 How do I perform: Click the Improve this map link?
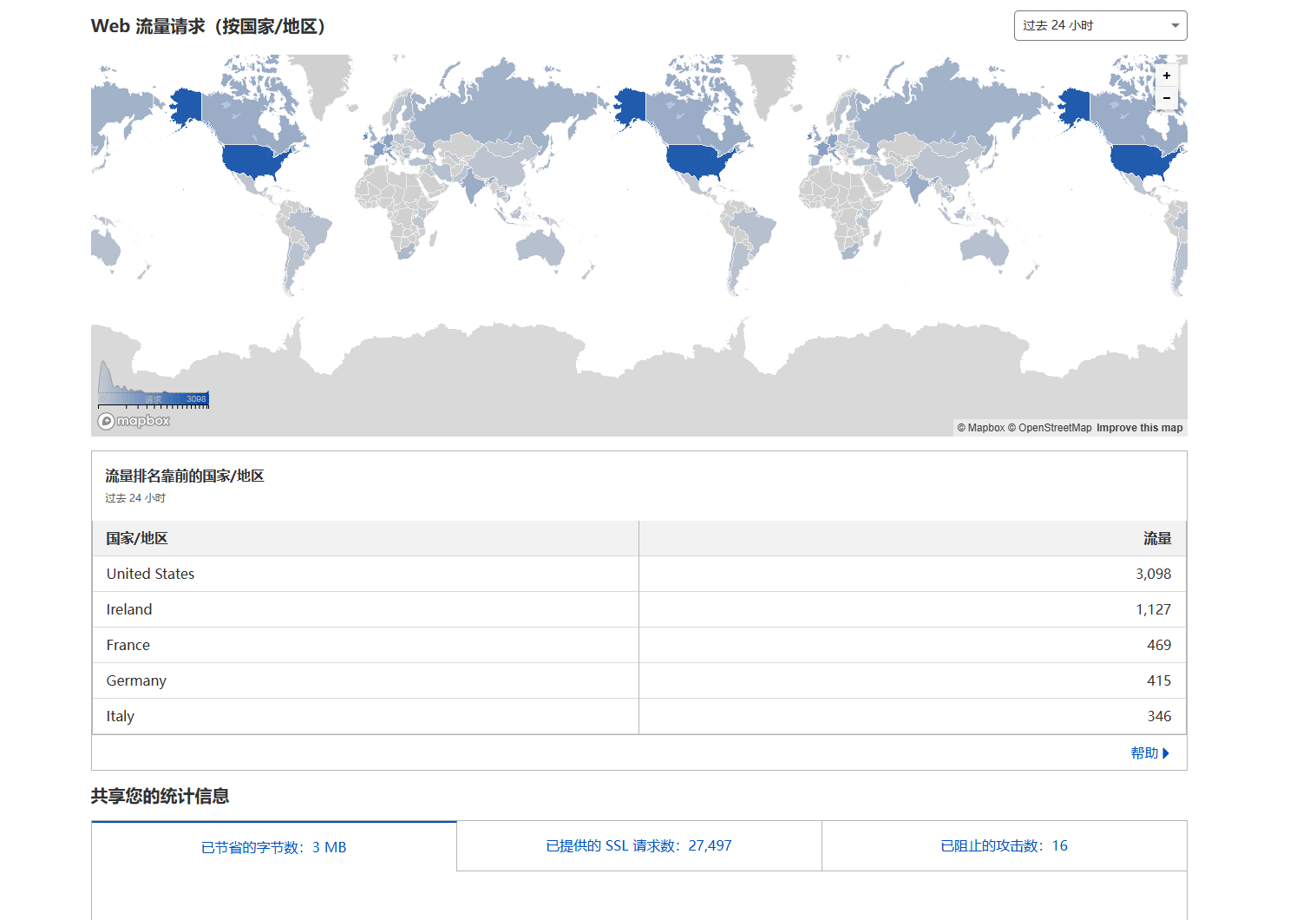1139,427
